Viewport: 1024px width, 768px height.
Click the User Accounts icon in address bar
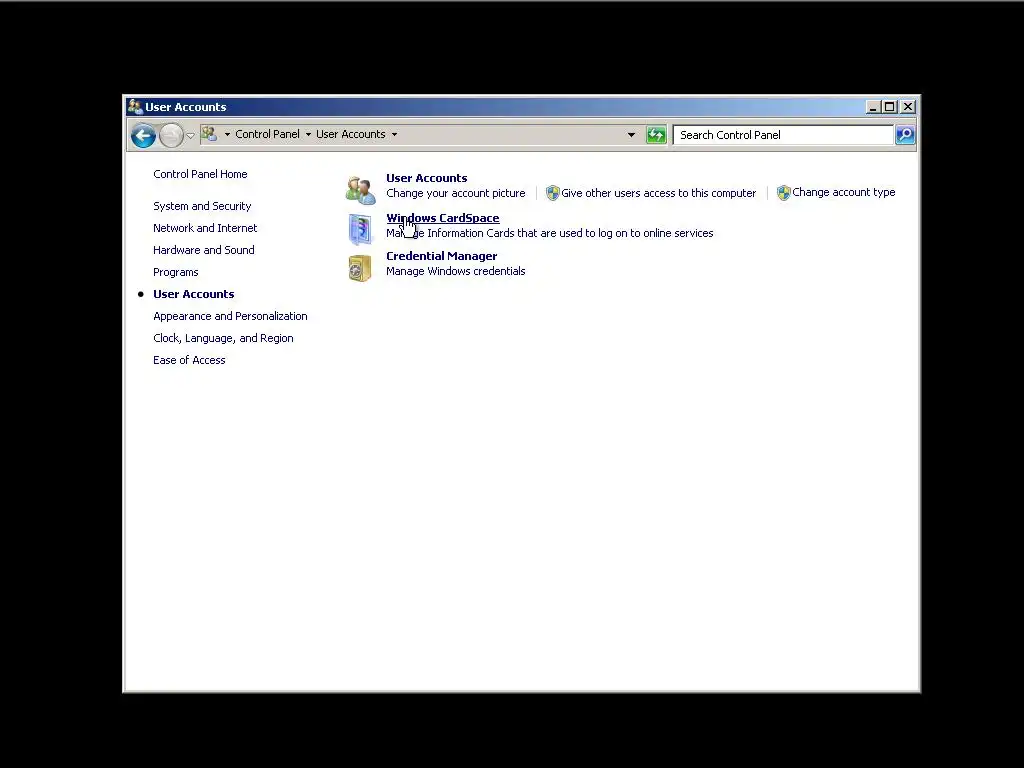pyautogui.click(x=209, y=134)
